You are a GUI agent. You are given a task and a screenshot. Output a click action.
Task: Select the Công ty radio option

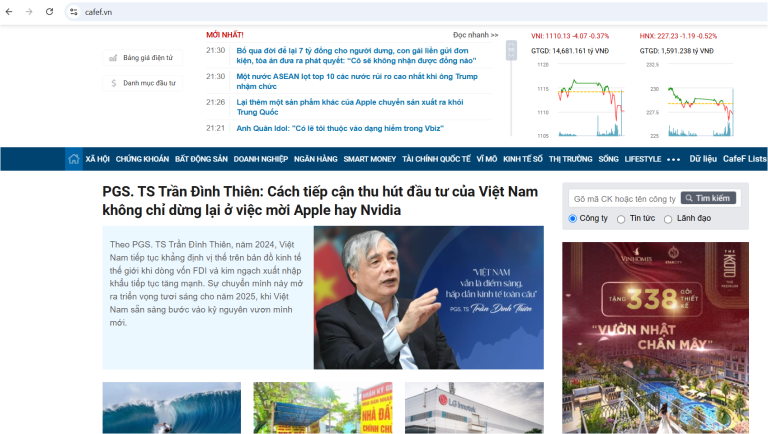(573, 218)
